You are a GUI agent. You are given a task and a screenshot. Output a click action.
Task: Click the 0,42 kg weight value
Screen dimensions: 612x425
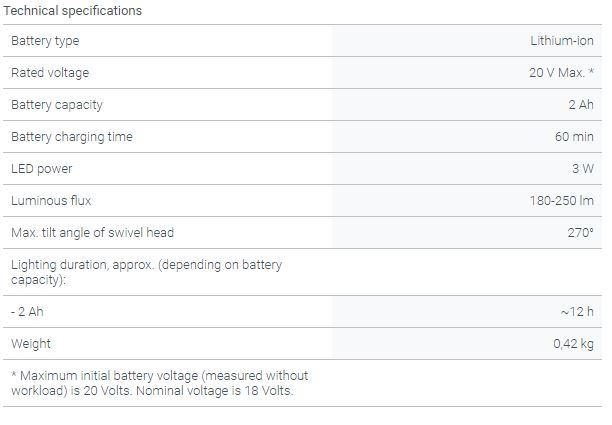[x=573, y=344]
